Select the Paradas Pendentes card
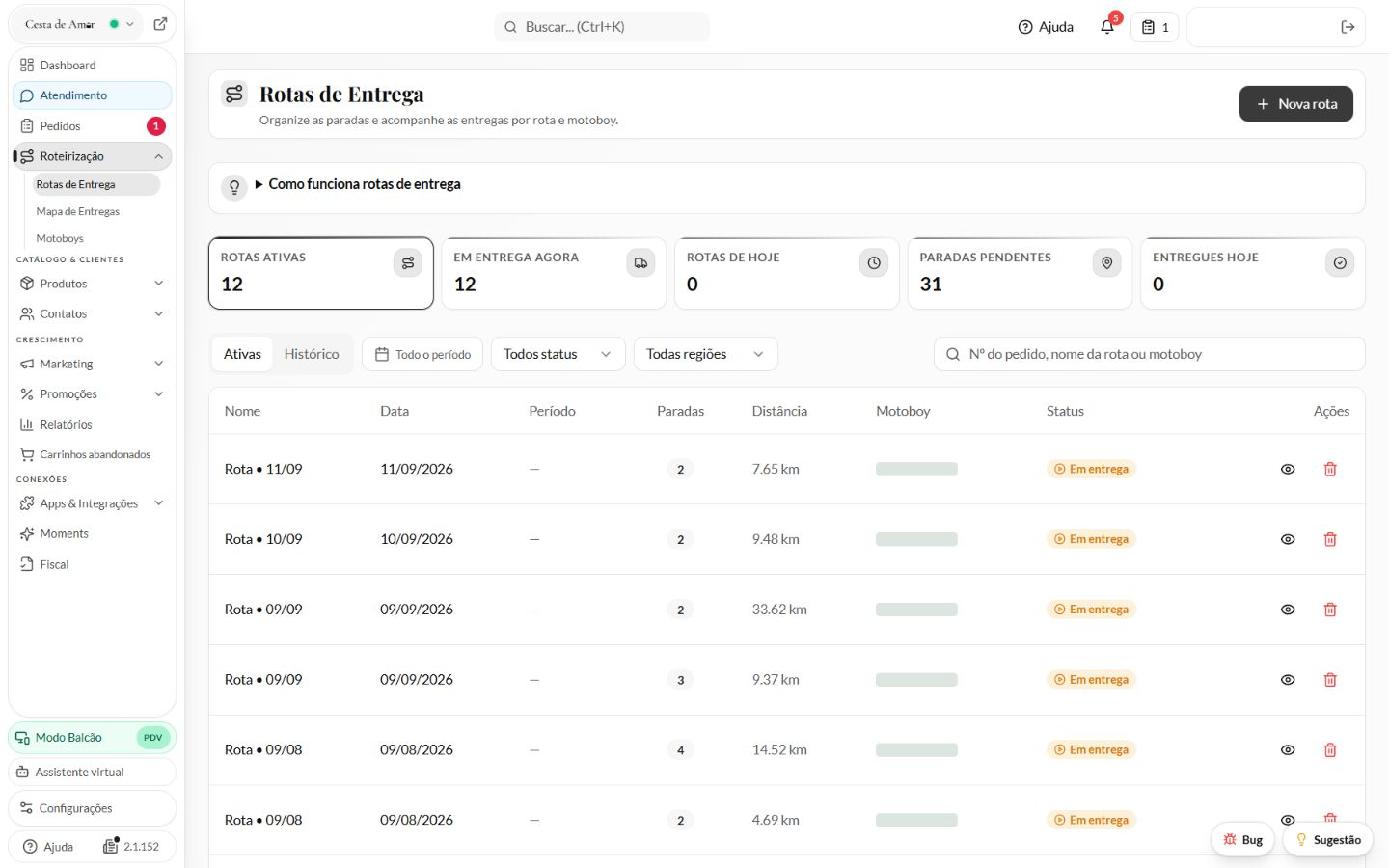 [1020, 273]
